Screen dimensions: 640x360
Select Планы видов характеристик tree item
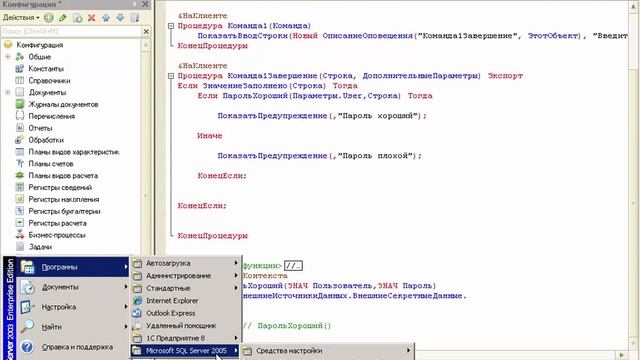click(74, 152)
